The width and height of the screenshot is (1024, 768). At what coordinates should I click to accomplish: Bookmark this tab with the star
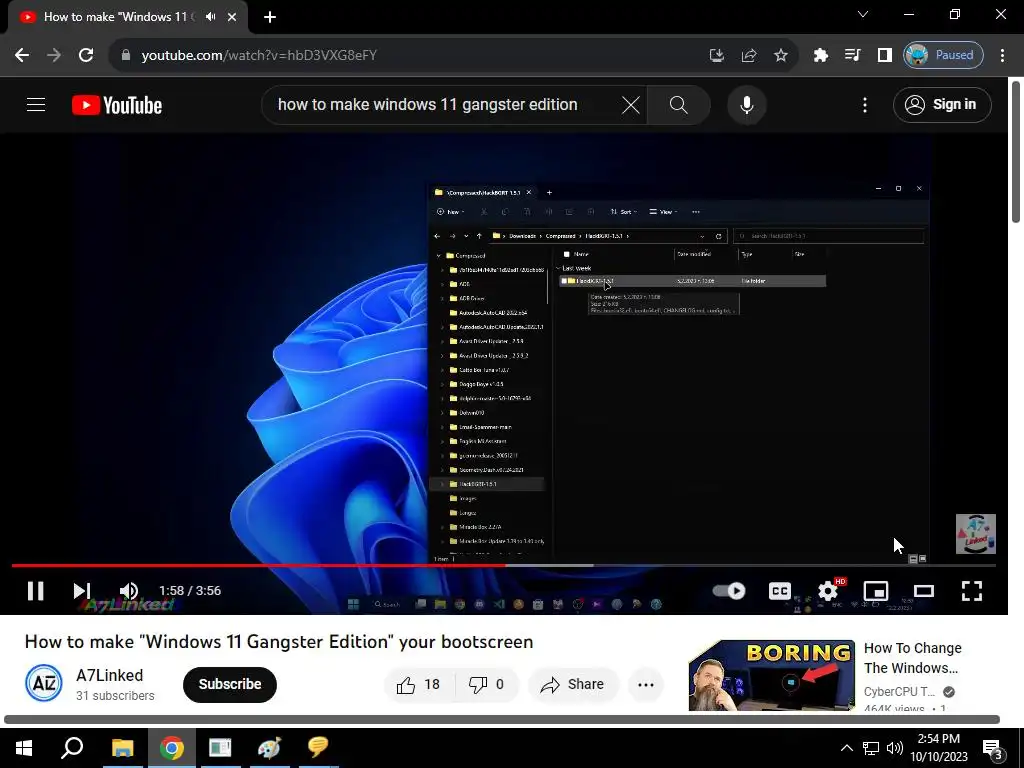[x=780, y=55]
